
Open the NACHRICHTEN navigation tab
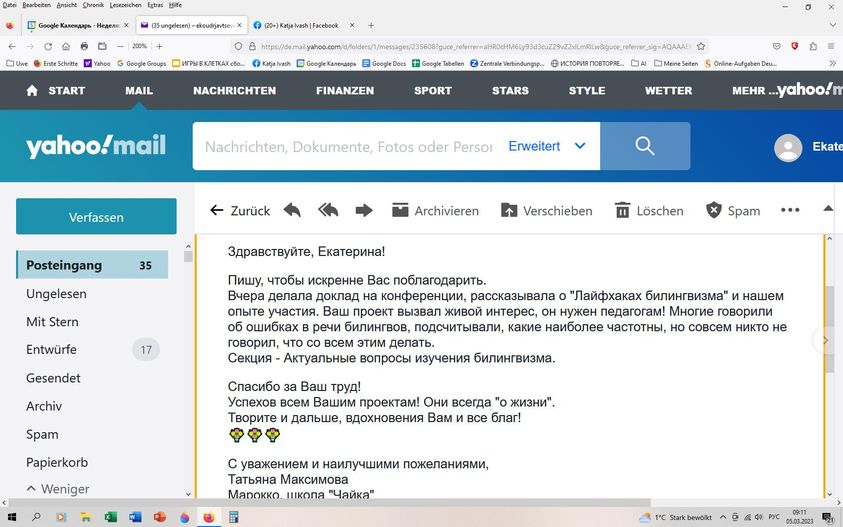[x=234, y=90]
